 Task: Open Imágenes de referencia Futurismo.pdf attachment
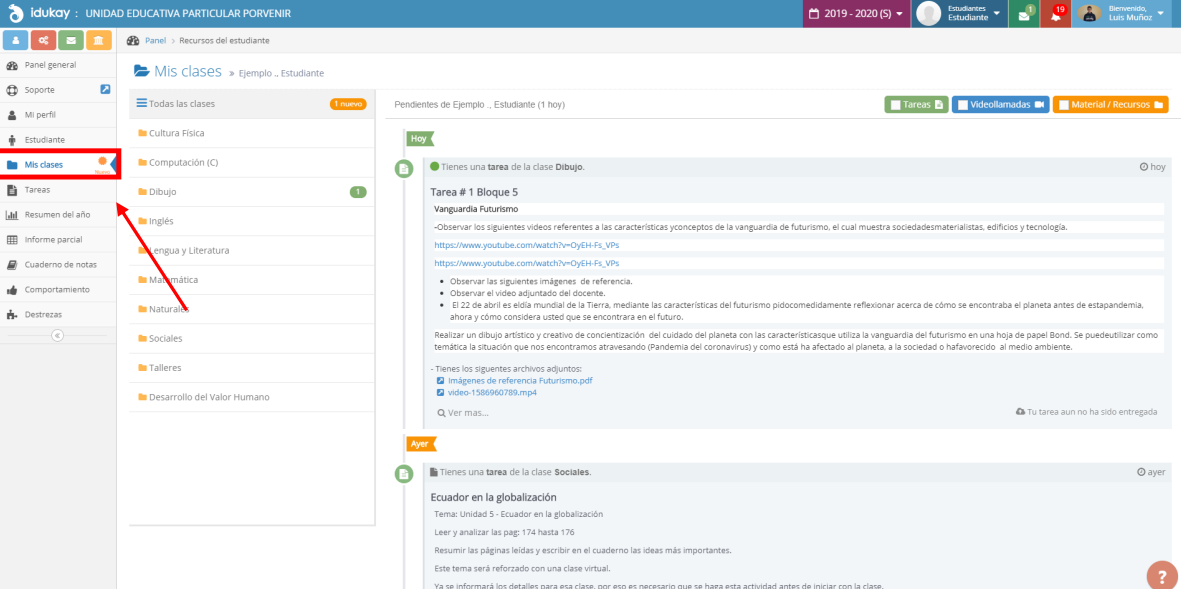click(519, 380)
